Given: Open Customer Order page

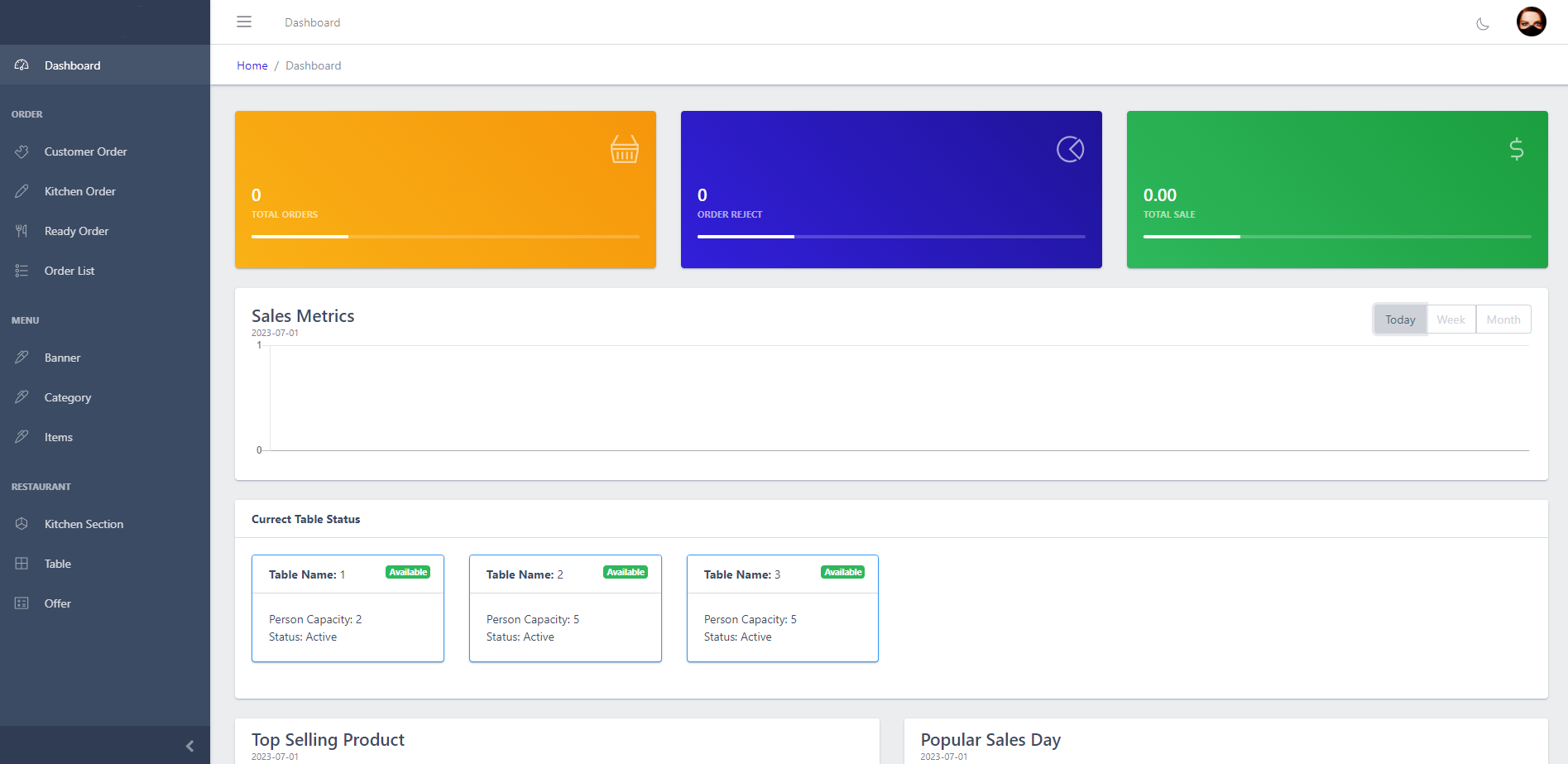Looking at the screenshot, I should (x=105, y=151).
